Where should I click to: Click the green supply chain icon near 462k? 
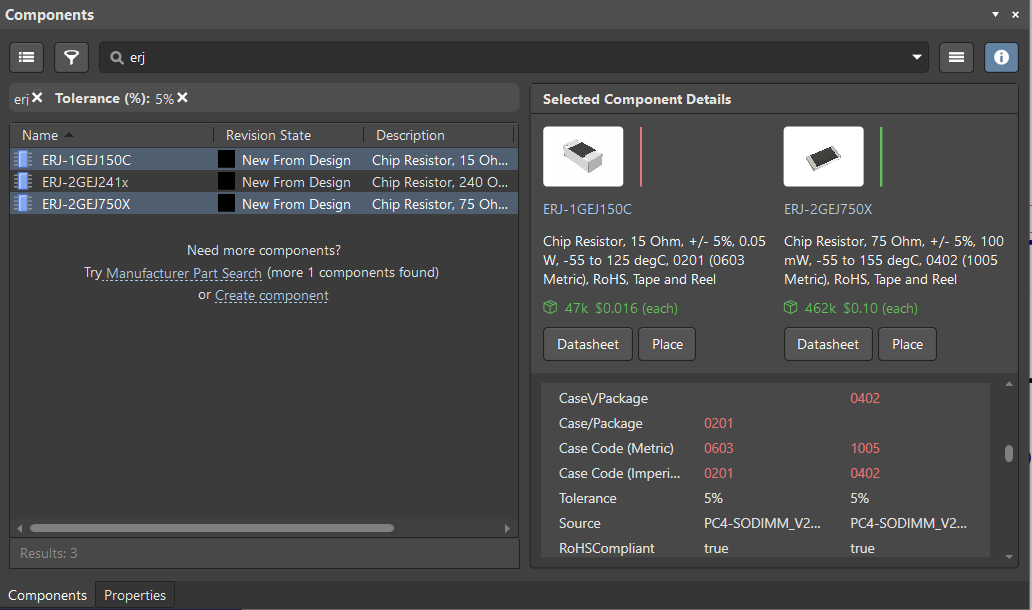pyautogui.click(x=790, y=307)
